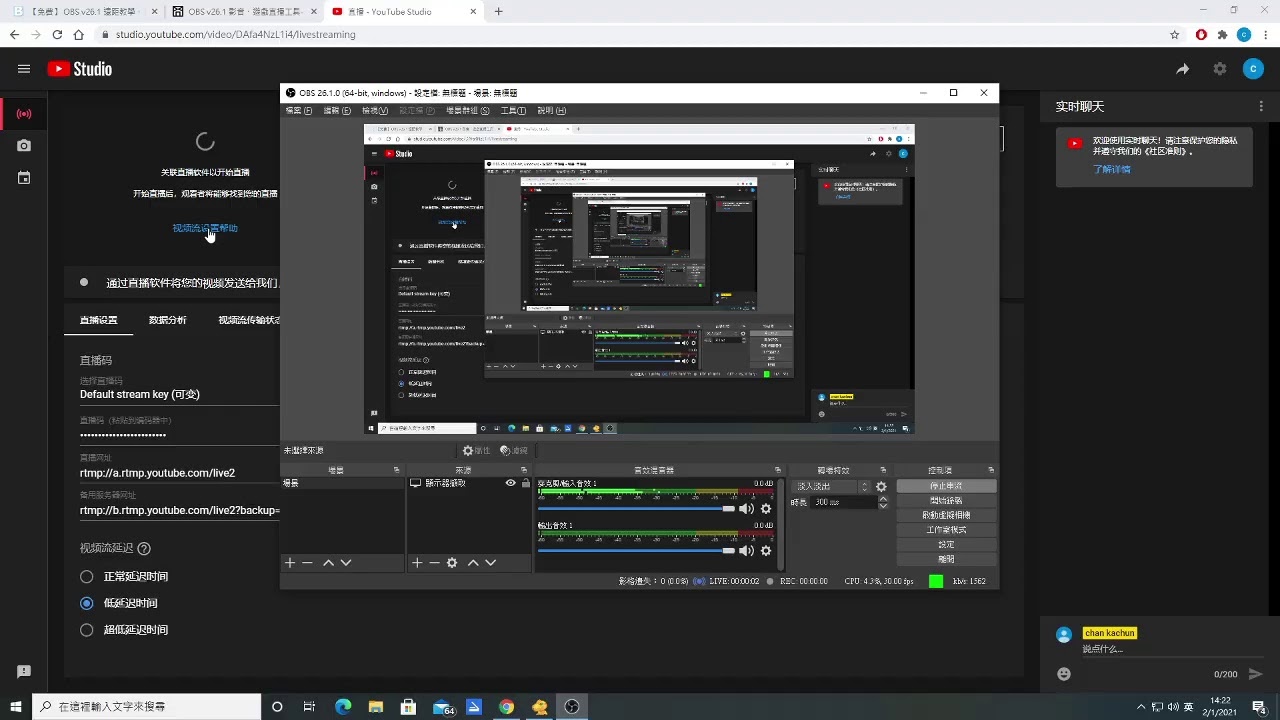The width and height of the screenshot is (1280, 720).
Task: Toggle the lock on display capture source
Action: point(526,483)
